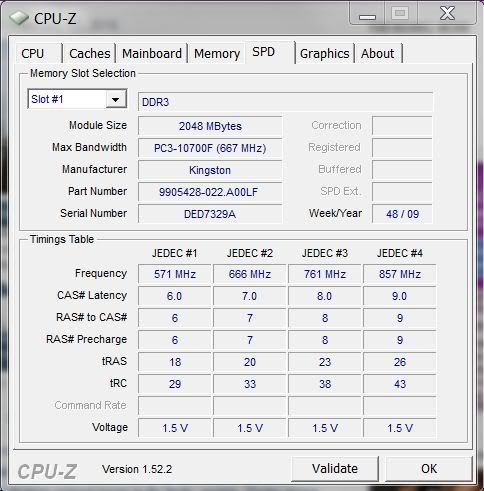Viewport: 484px width, 491px height.
Task: Click CAS# Latency value 9.0
Action: [x=400, y=296]
